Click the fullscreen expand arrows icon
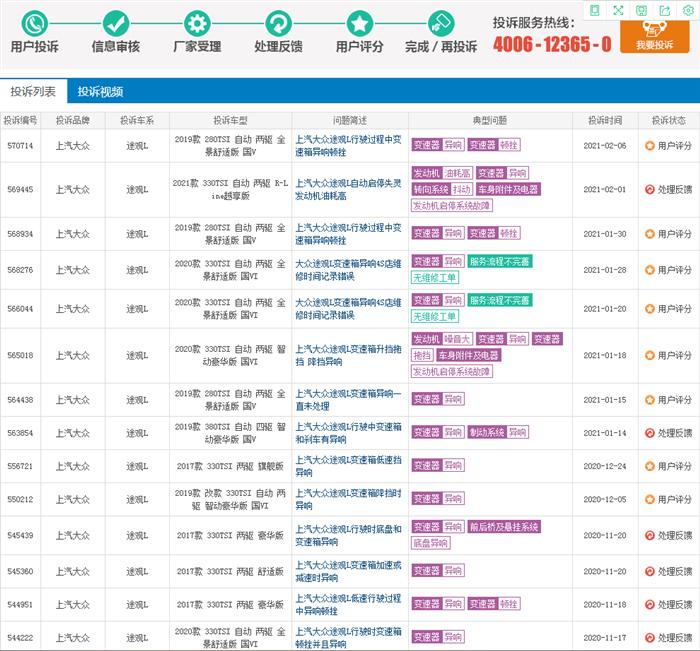Screen dimensions: 700x651 pyautogui.click(x=618, y=10)
